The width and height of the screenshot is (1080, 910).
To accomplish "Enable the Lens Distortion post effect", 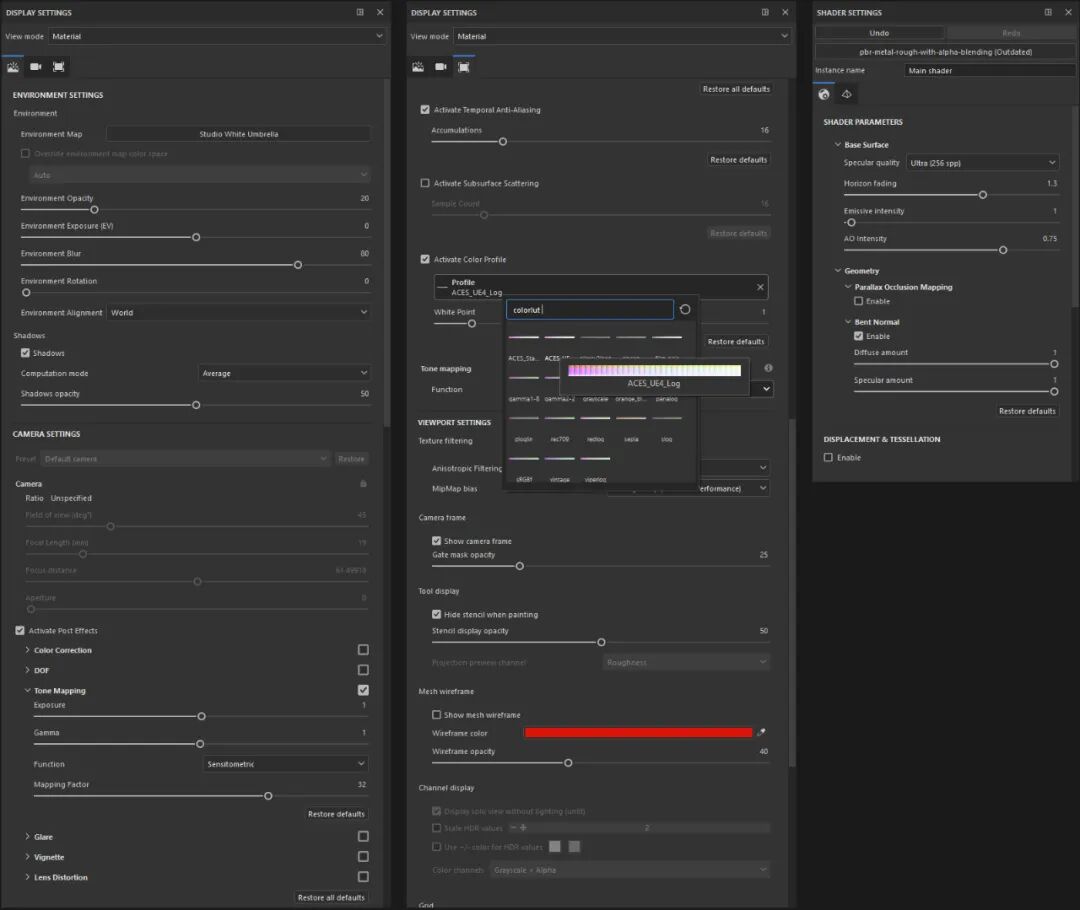I will [x=363, y=877].
